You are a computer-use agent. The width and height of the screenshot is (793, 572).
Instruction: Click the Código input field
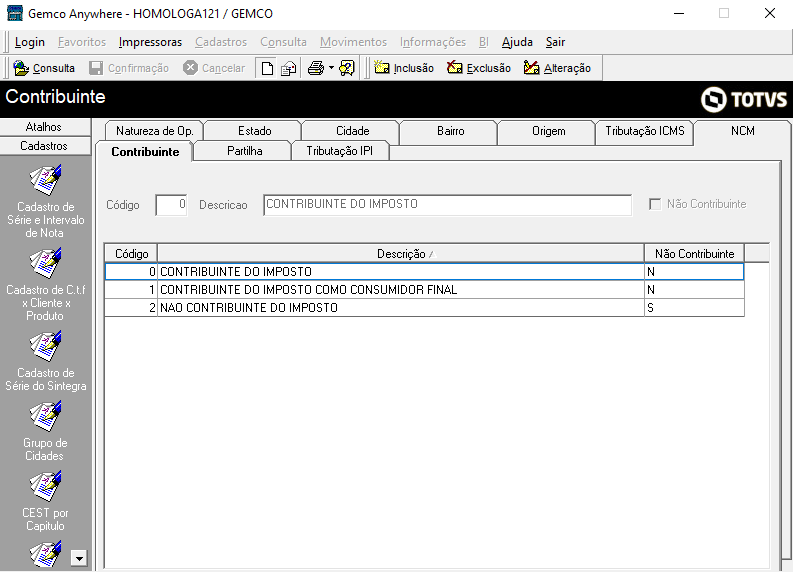tap(171, 205)
